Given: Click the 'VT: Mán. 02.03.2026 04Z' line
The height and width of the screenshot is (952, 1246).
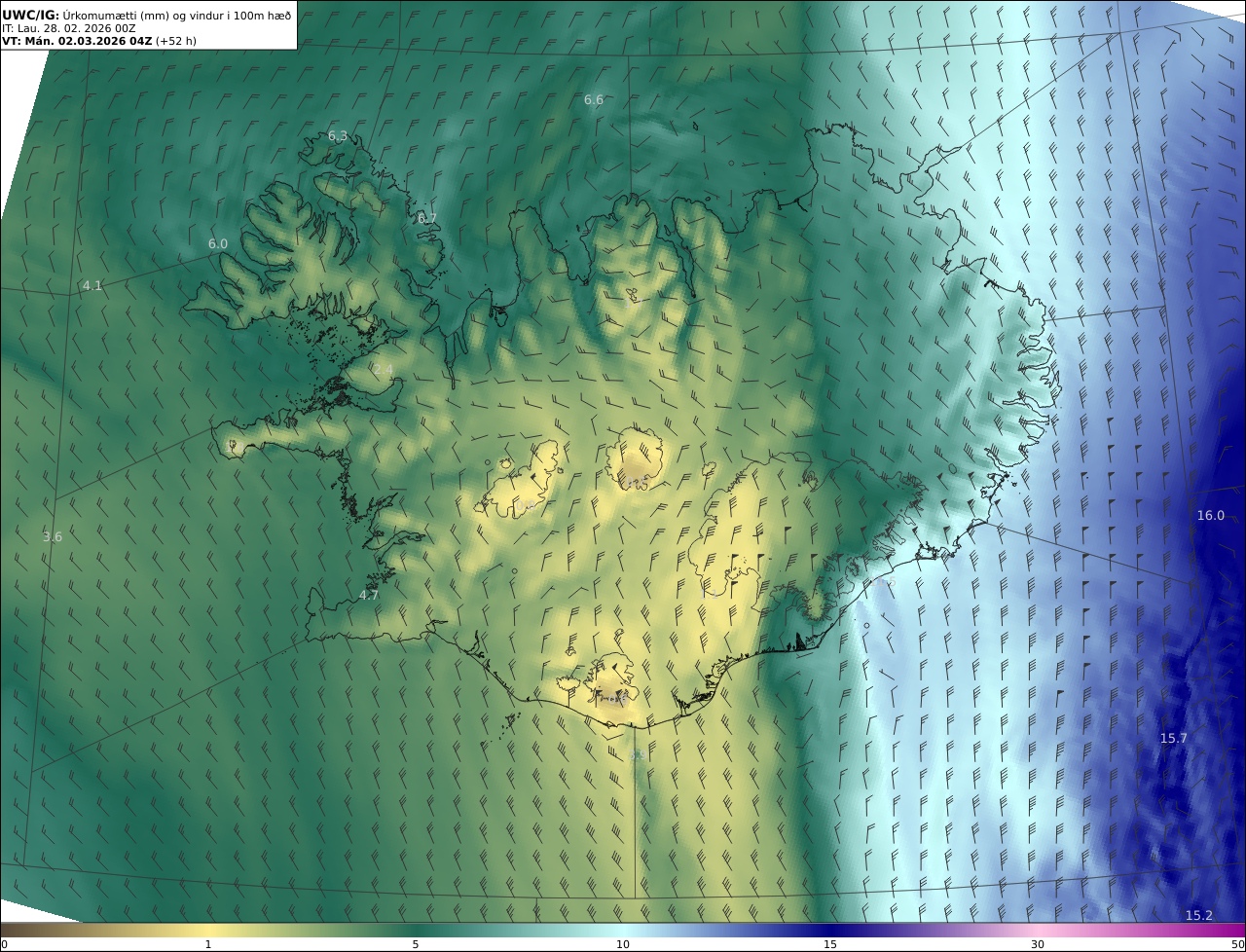Looking at the screenshot, I should 76,41.
